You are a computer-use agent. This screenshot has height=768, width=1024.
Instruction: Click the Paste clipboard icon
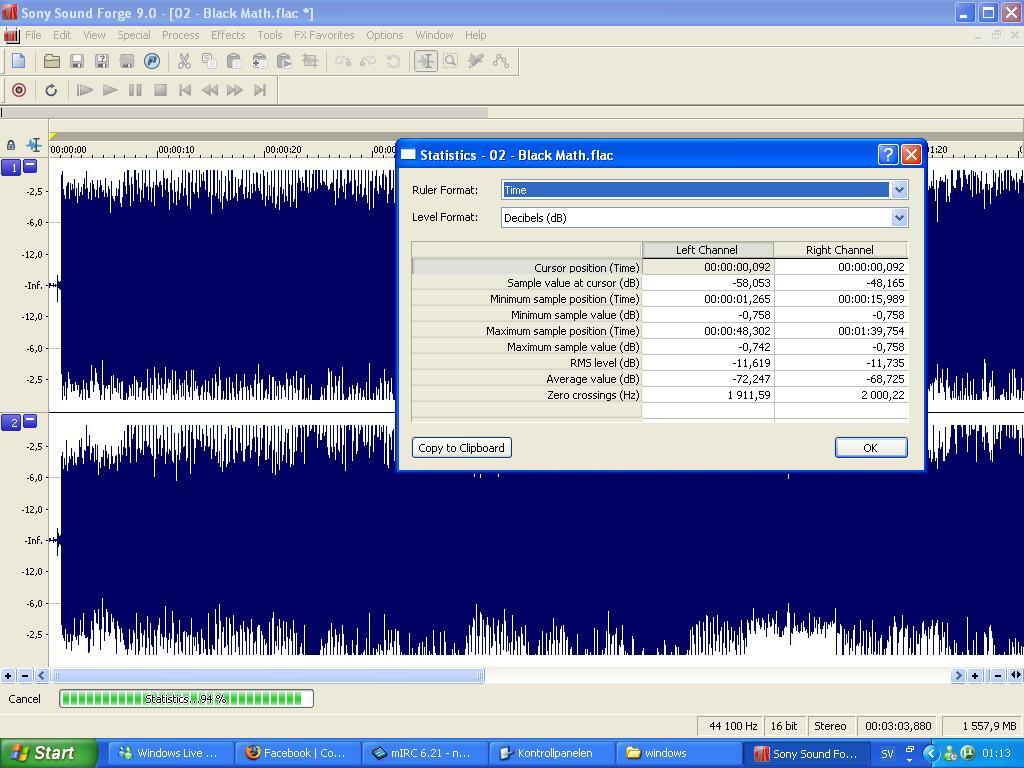(234, 61)
